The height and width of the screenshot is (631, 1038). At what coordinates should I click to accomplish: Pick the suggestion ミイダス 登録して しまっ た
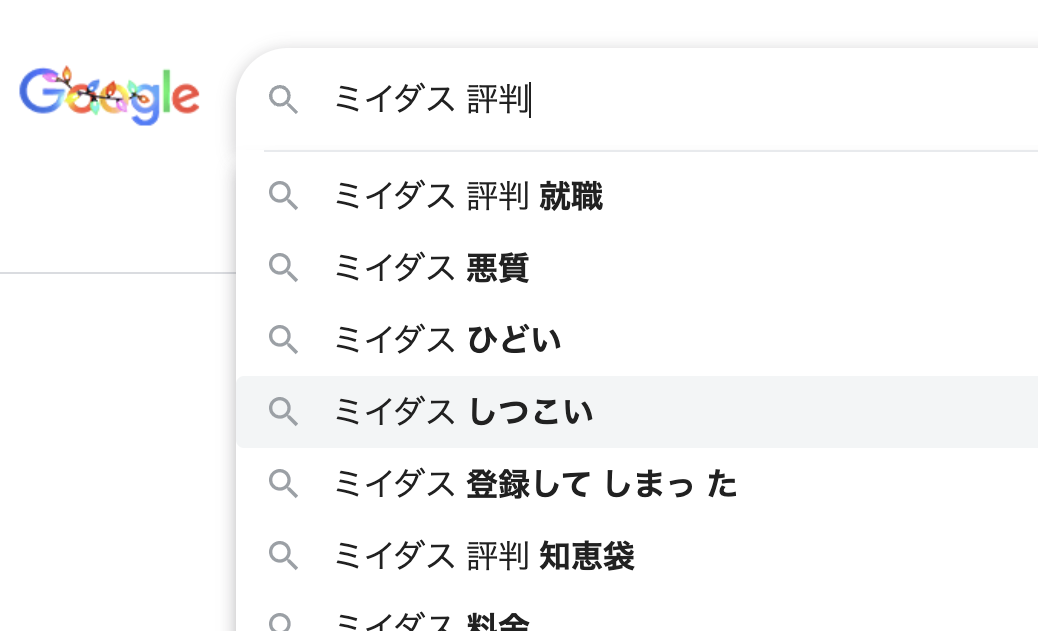pos(536,484)
